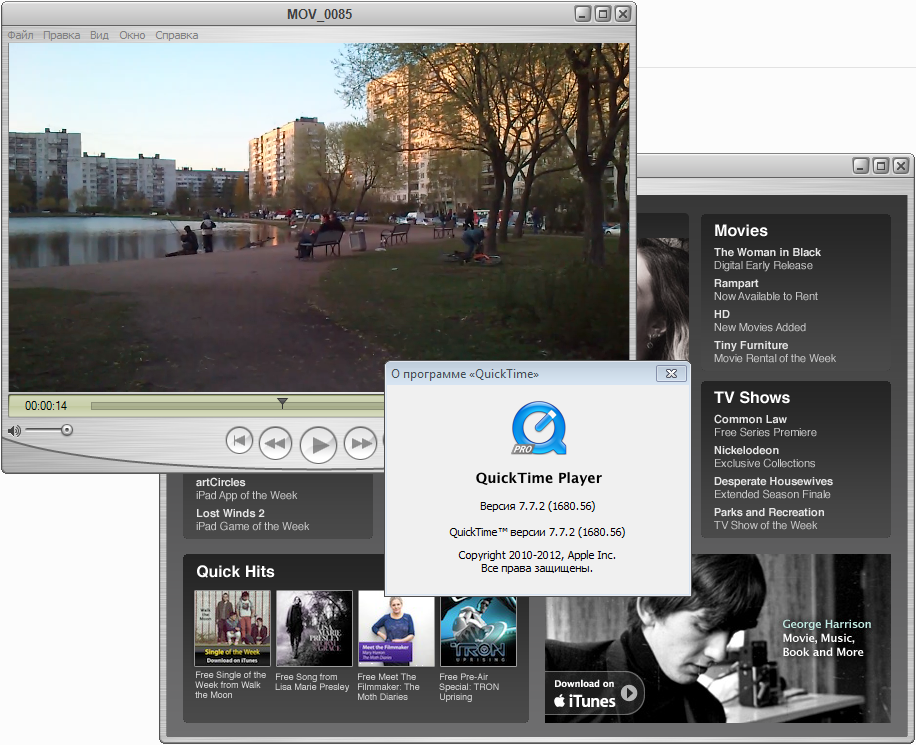The height and width of the screenshot is (745, 916).
Task: Click the 00:00:14 time display
Action: click(x=46, y=406)
